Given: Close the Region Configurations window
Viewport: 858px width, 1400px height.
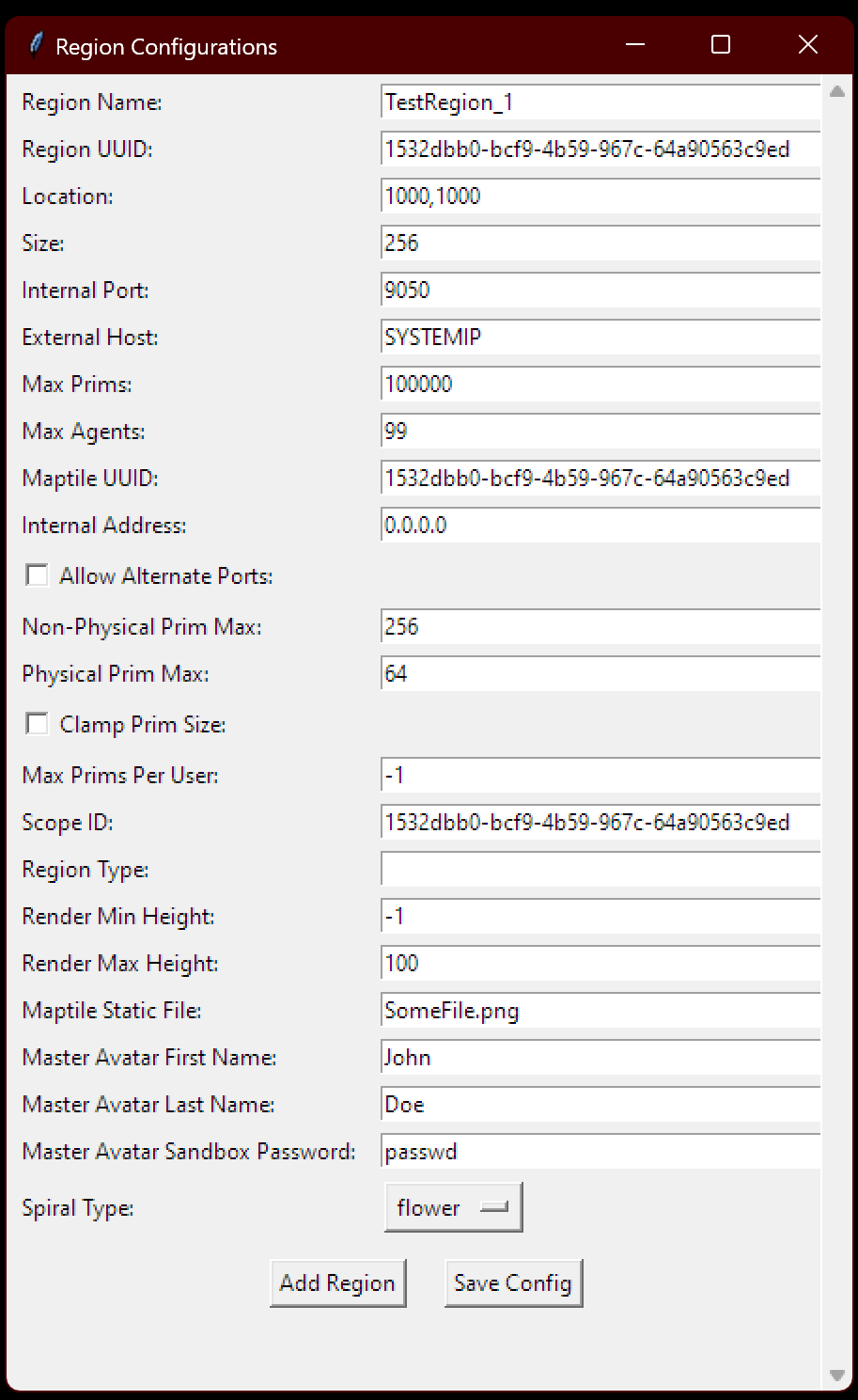Looking at the screenshot, I should click(x=807, y=44).
